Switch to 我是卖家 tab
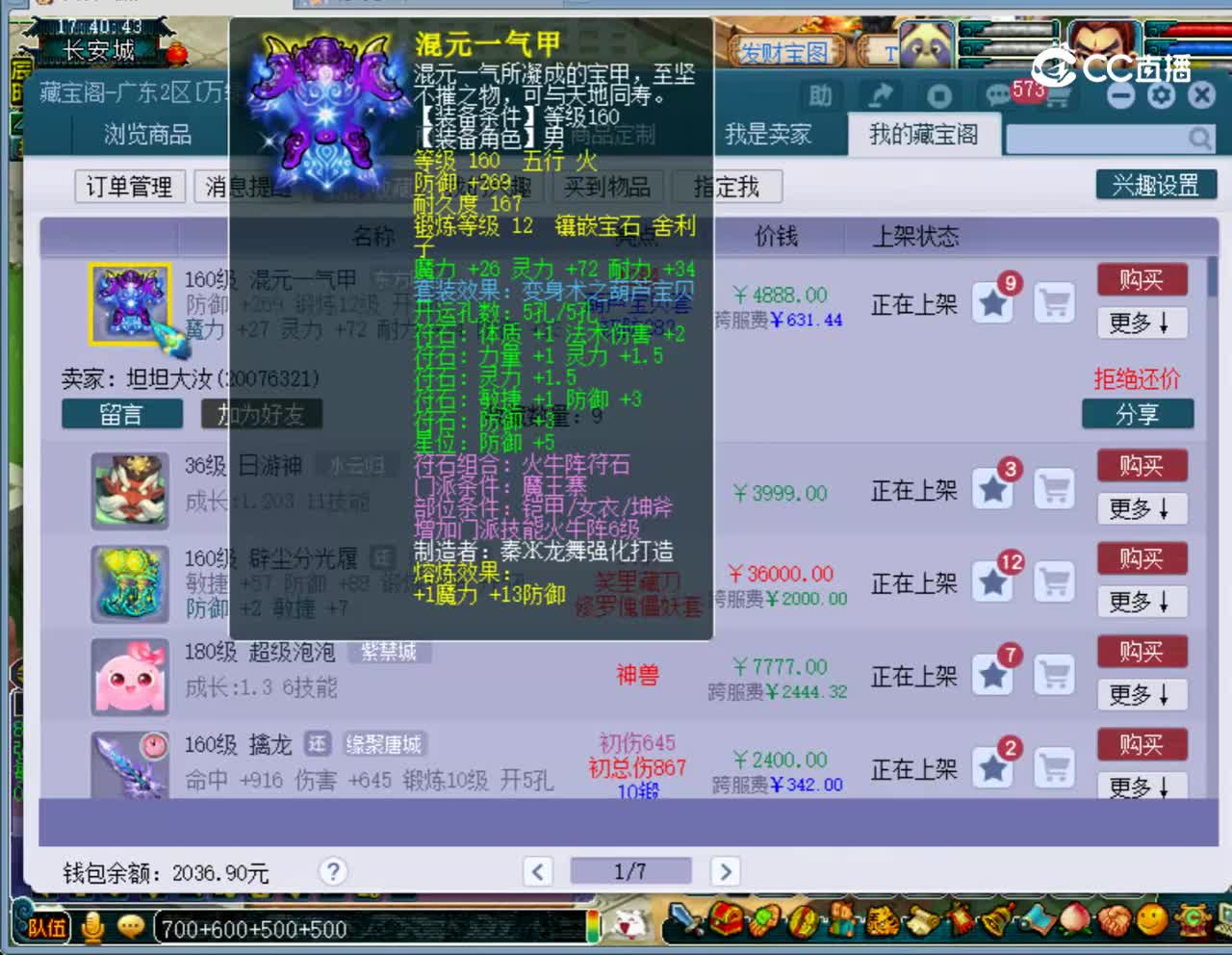1232x955 pixels. tap(768, 134)
